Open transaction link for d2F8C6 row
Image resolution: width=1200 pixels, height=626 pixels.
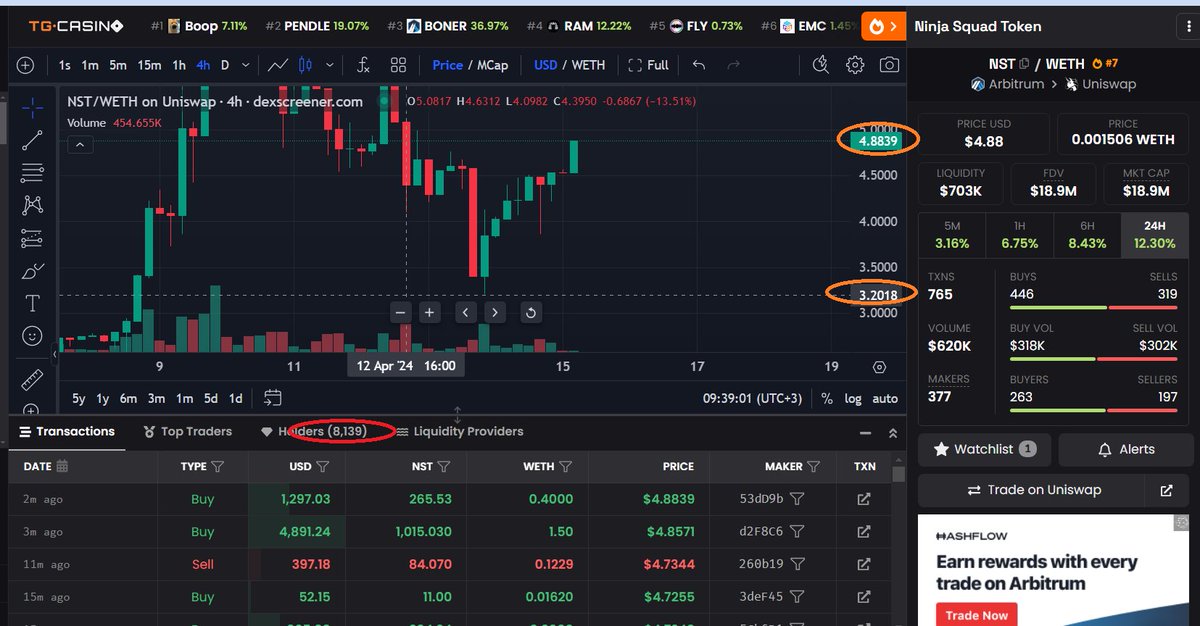(x=864, y=532)
